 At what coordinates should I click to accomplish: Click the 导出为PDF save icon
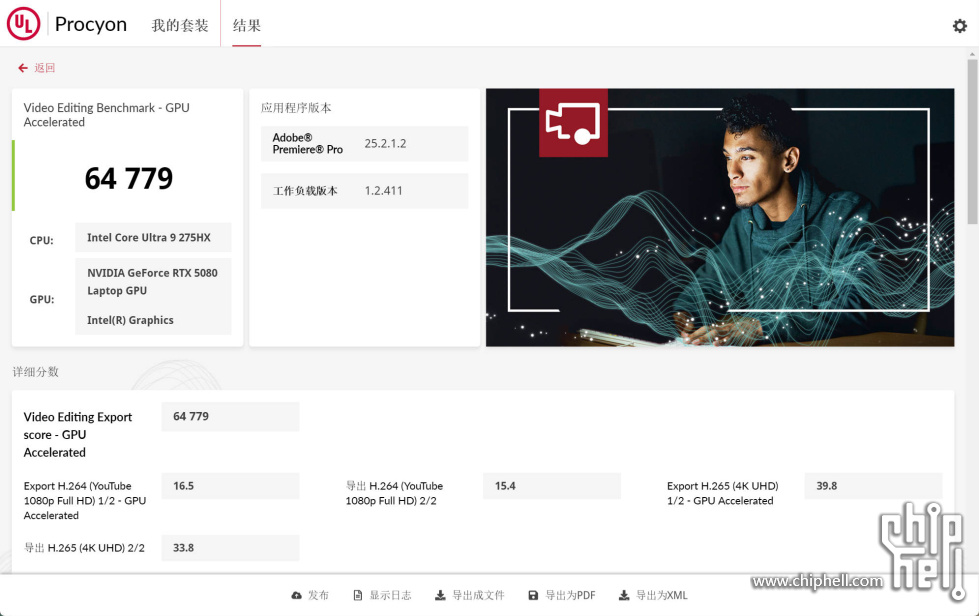tap(533, 595)
